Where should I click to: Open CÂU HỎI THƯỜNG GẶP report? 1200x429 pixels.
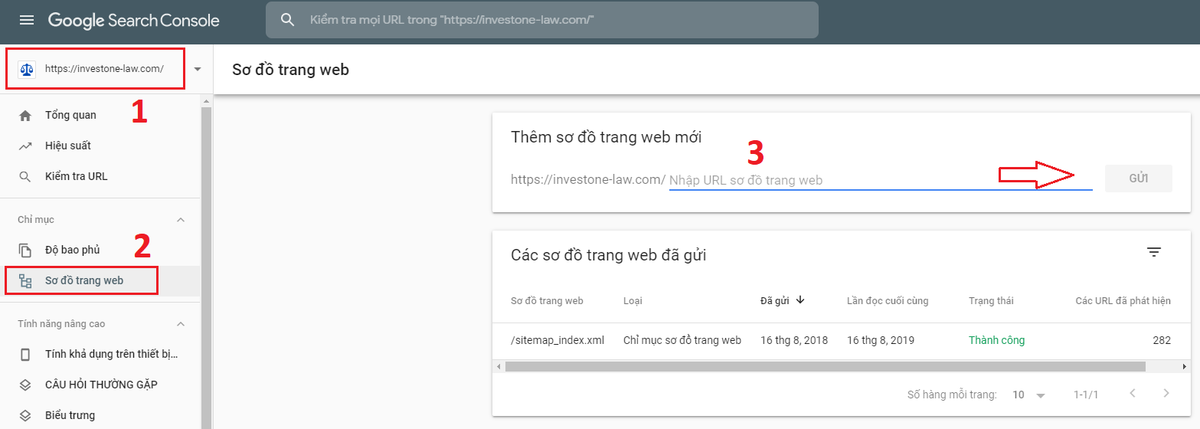click(100, 385)
